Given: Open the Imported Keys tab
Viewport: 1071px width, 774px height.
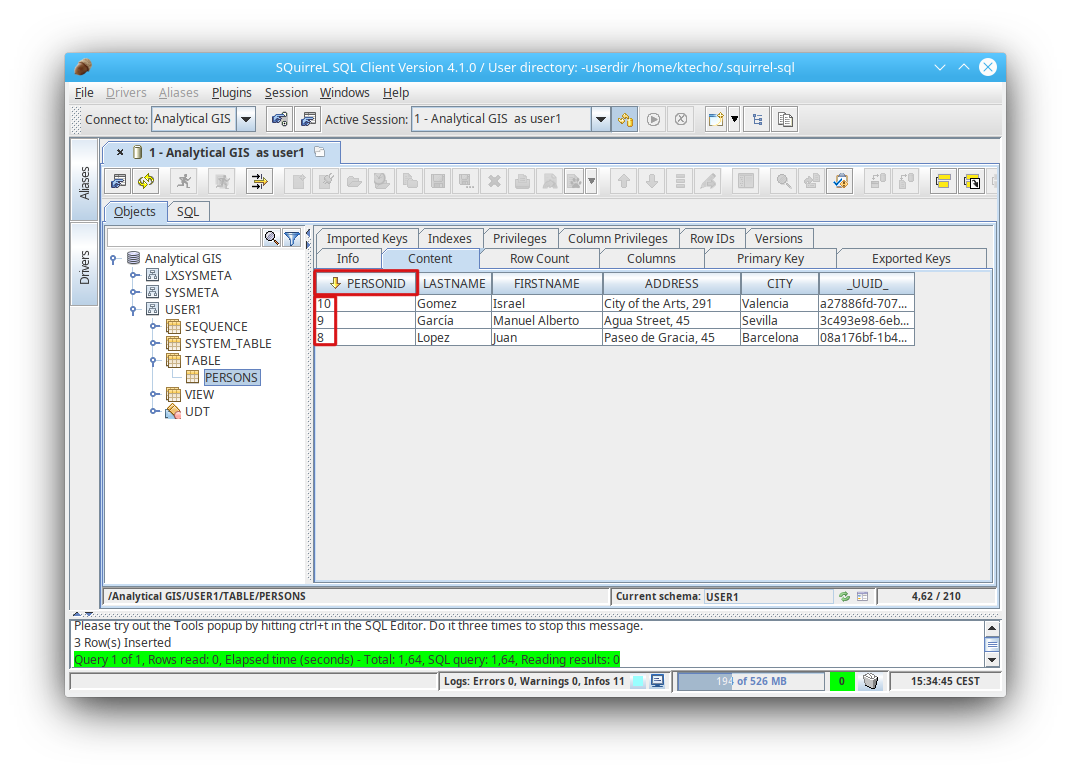Looking at the screenshot, I should tap(367, 238).
